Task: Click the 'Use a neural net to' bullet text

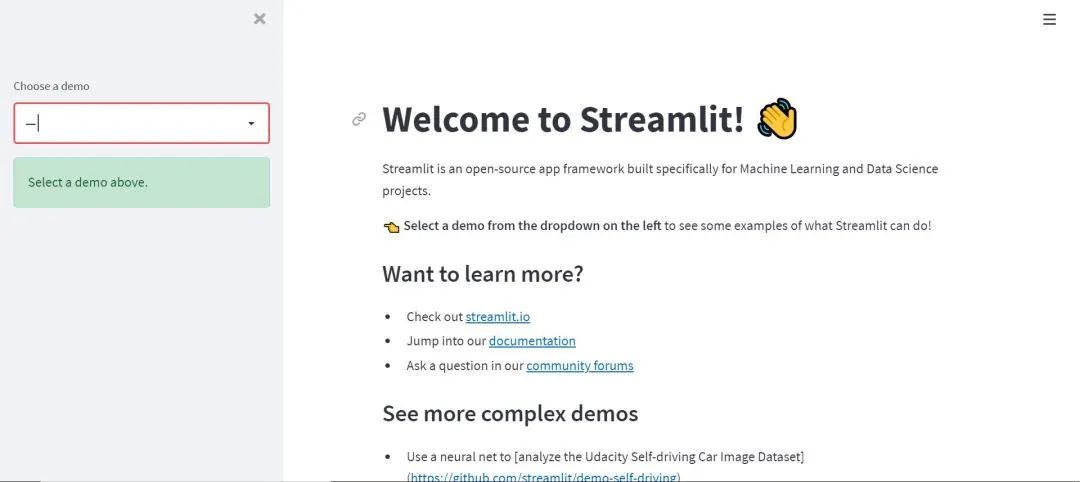Action: coord(459,457)
